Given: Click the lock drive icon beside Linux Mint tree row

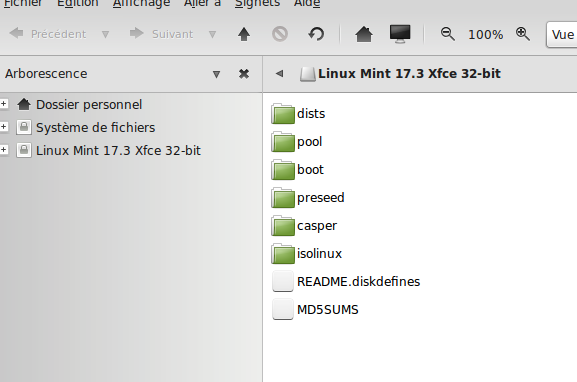Looking at the screenshot, I should (x=24, y=150).
